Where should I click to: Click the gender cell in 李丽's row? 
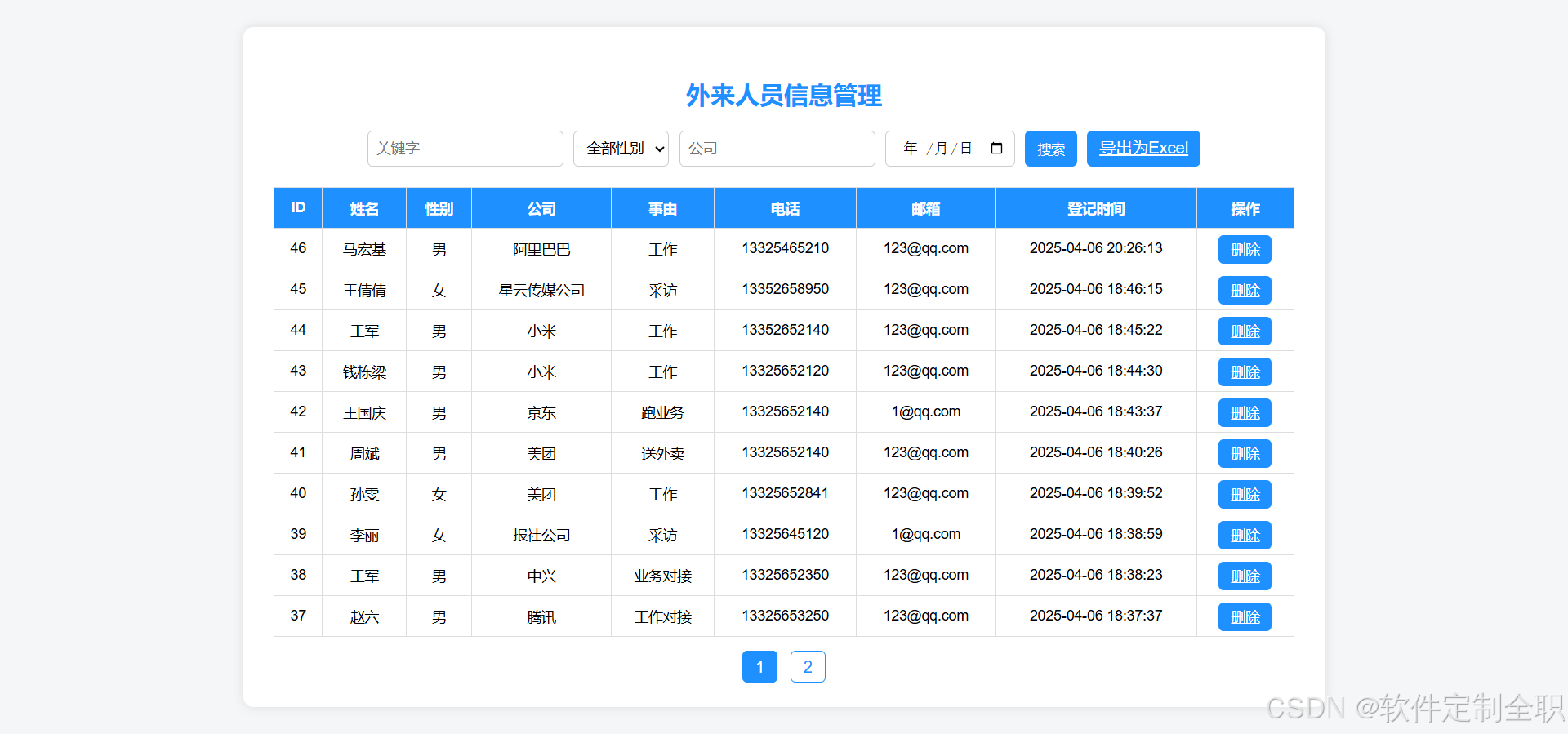(439, 535)
